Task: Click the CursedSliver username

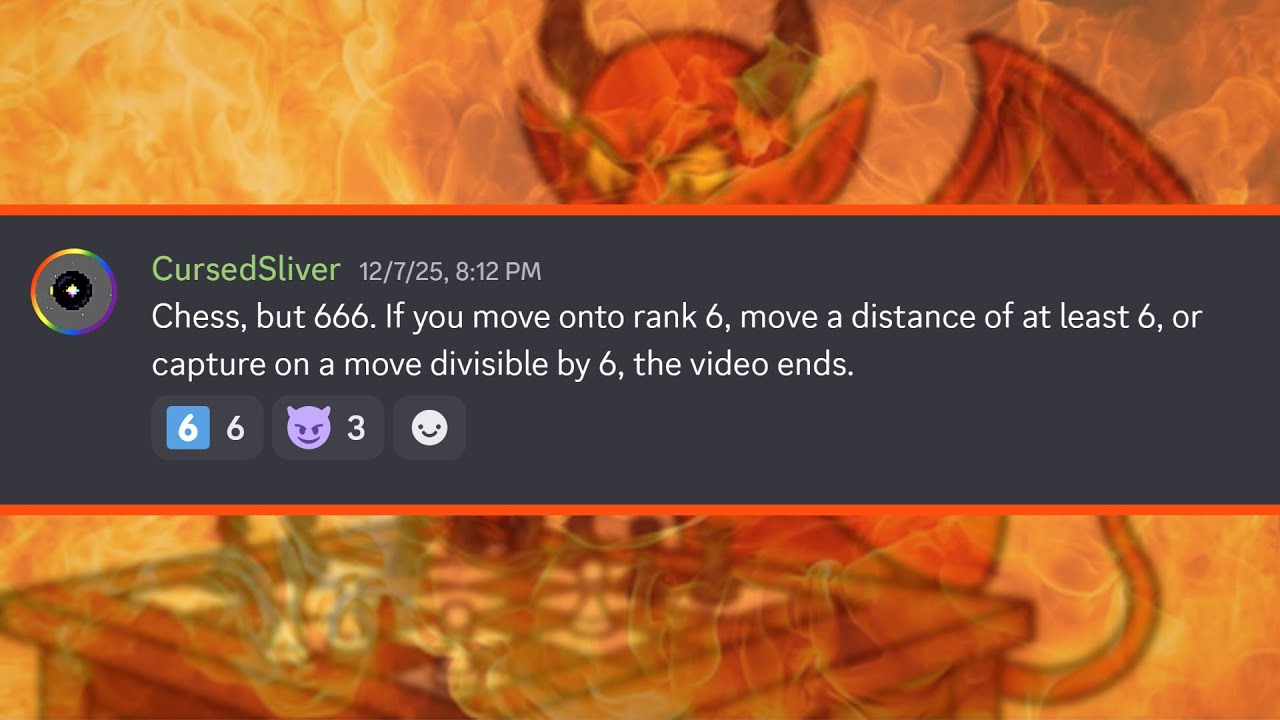Action: [246, 269]
